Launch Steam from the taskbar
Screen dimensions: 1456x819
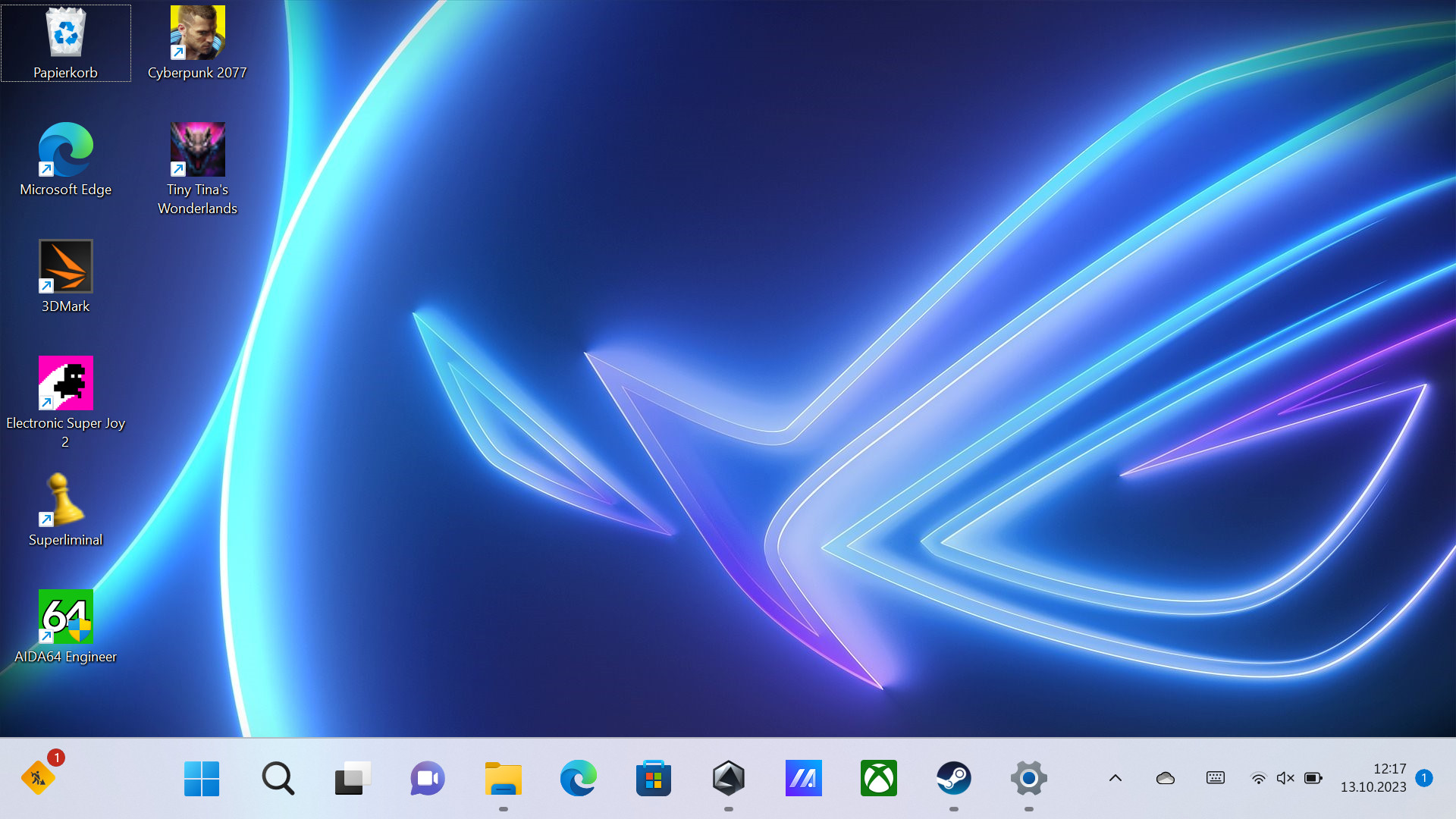pyautogui.click(x=954, y=778)
